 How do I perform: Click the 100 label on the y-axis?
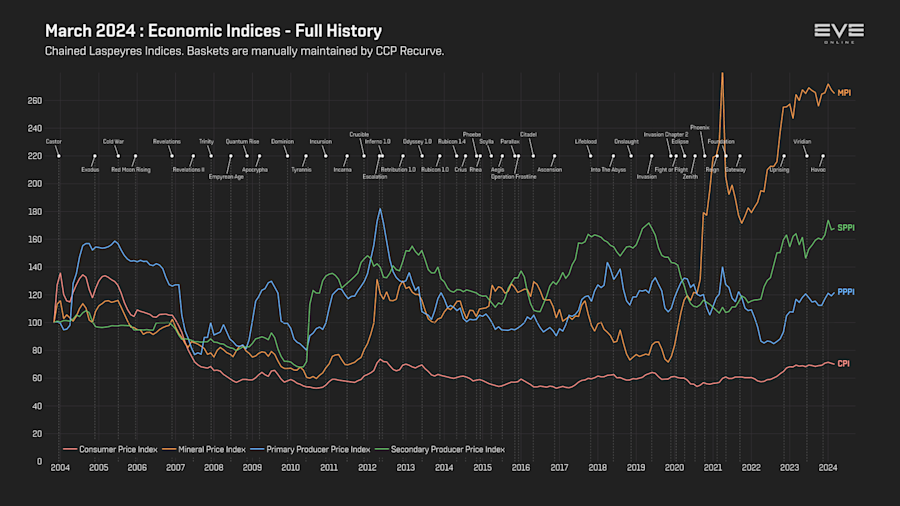(x=34, y=323)
